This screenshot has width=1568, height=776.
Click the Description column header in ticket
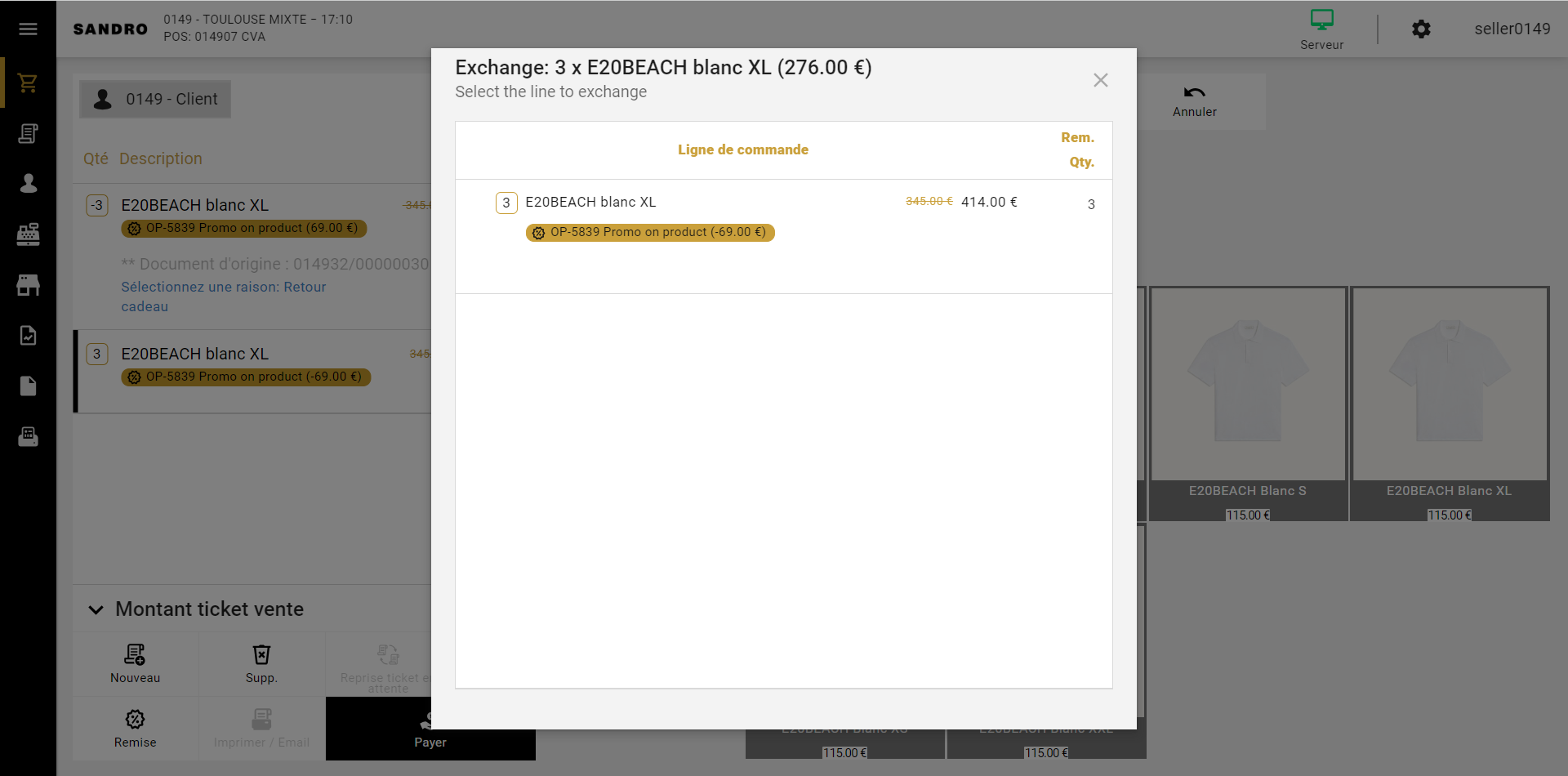(x=161, y=158)
